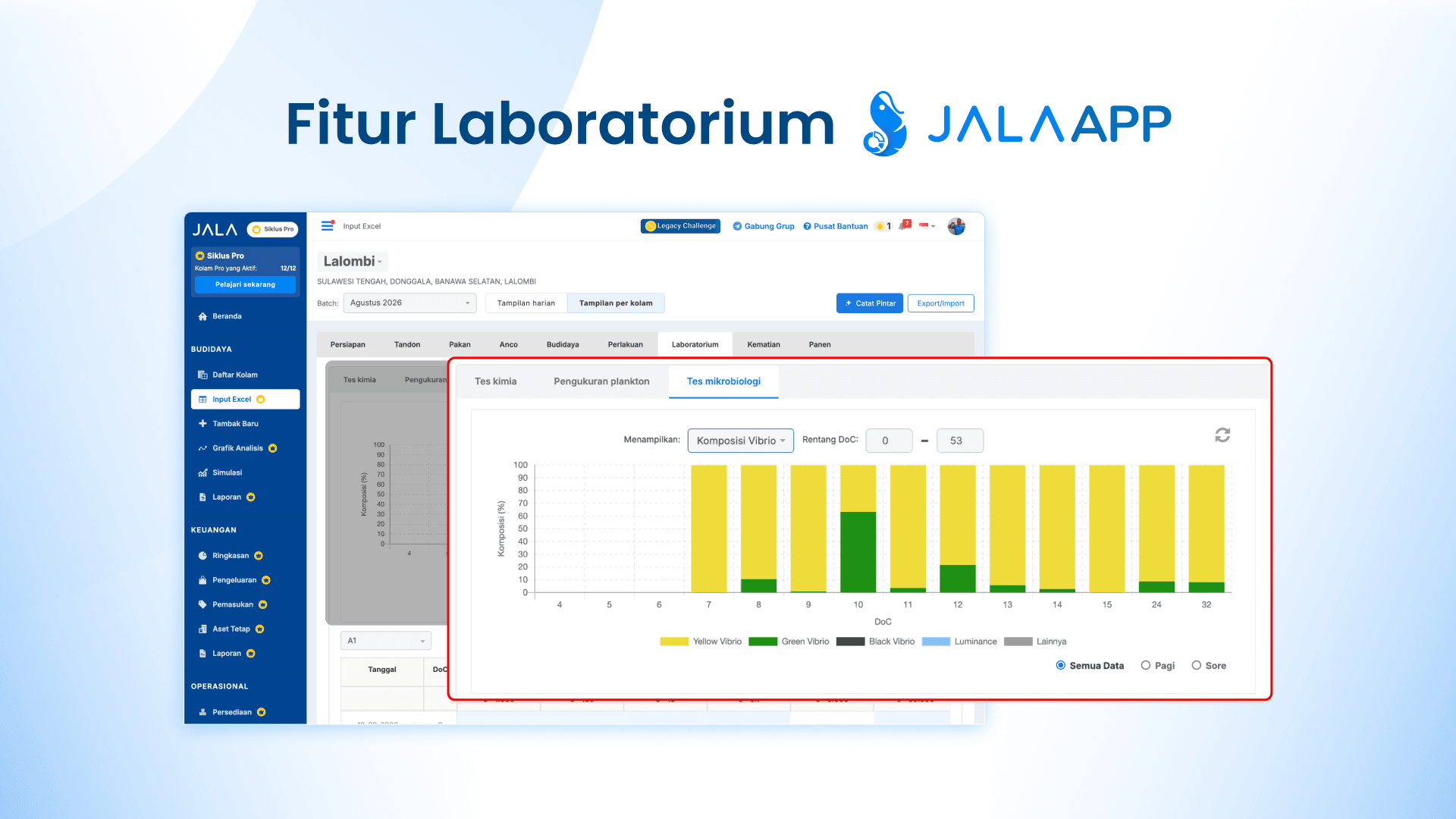The height and width of the screenshot is (819, 1456).
Task: Open the Batch Agustus 2026 dropdown
Action: [409, 303]
